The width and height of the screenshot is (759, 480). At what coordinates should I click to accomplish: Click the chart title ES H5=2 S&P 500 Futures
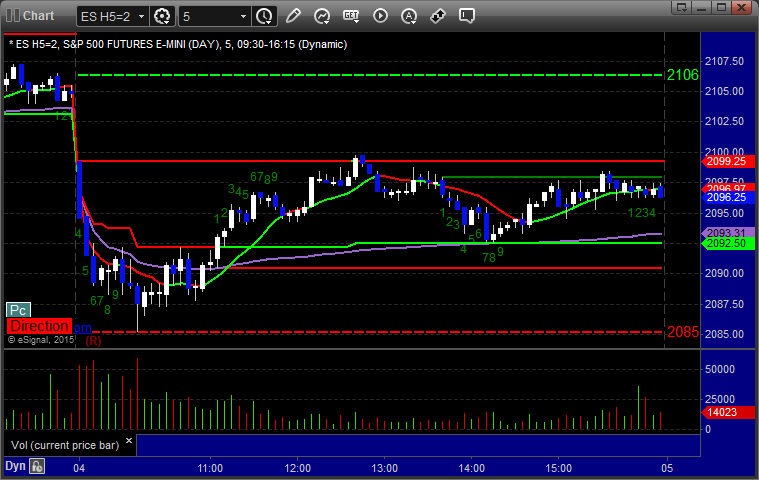tap(178, 45)
